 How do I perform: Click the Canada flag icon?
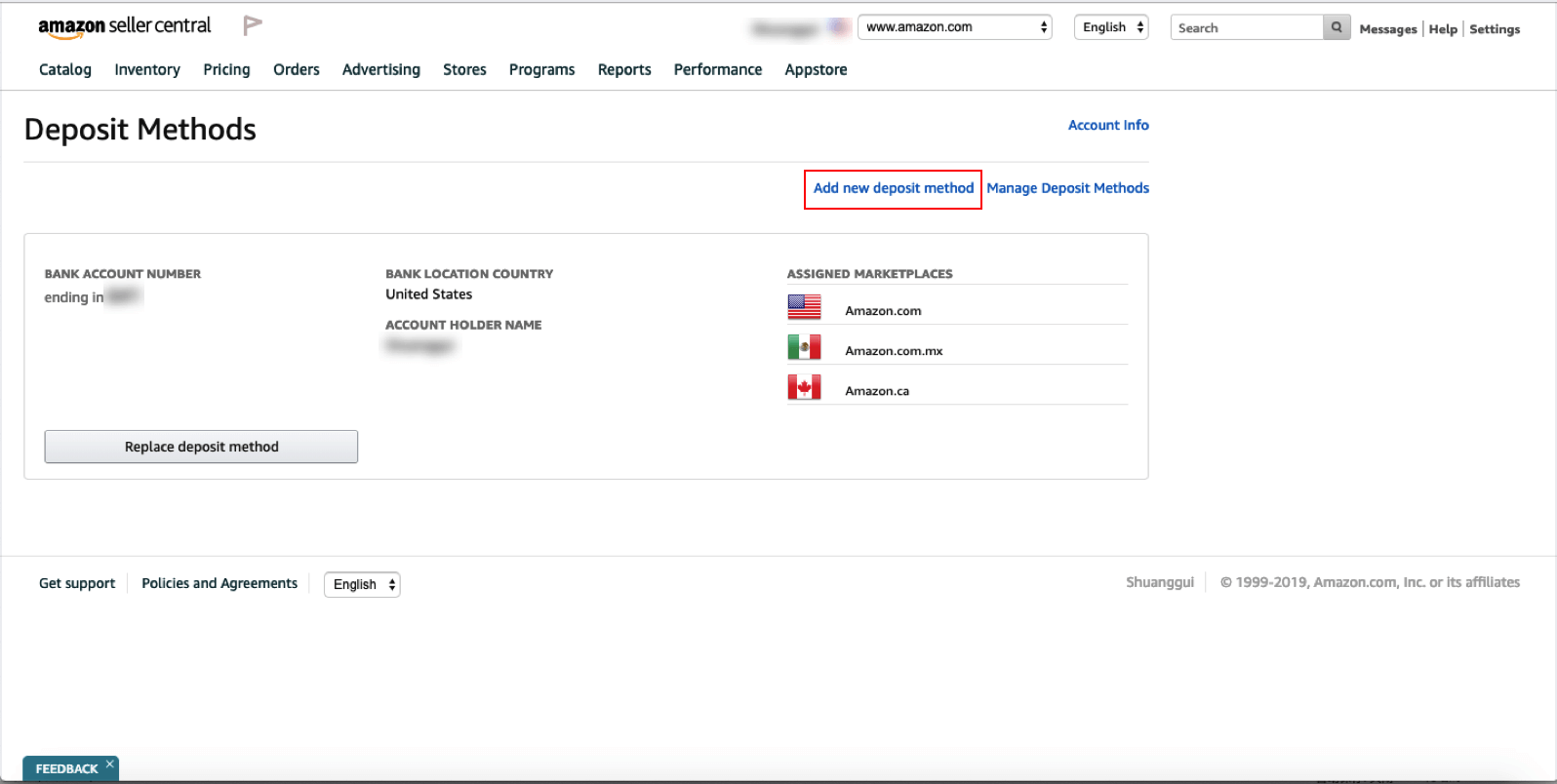[804, 387]
